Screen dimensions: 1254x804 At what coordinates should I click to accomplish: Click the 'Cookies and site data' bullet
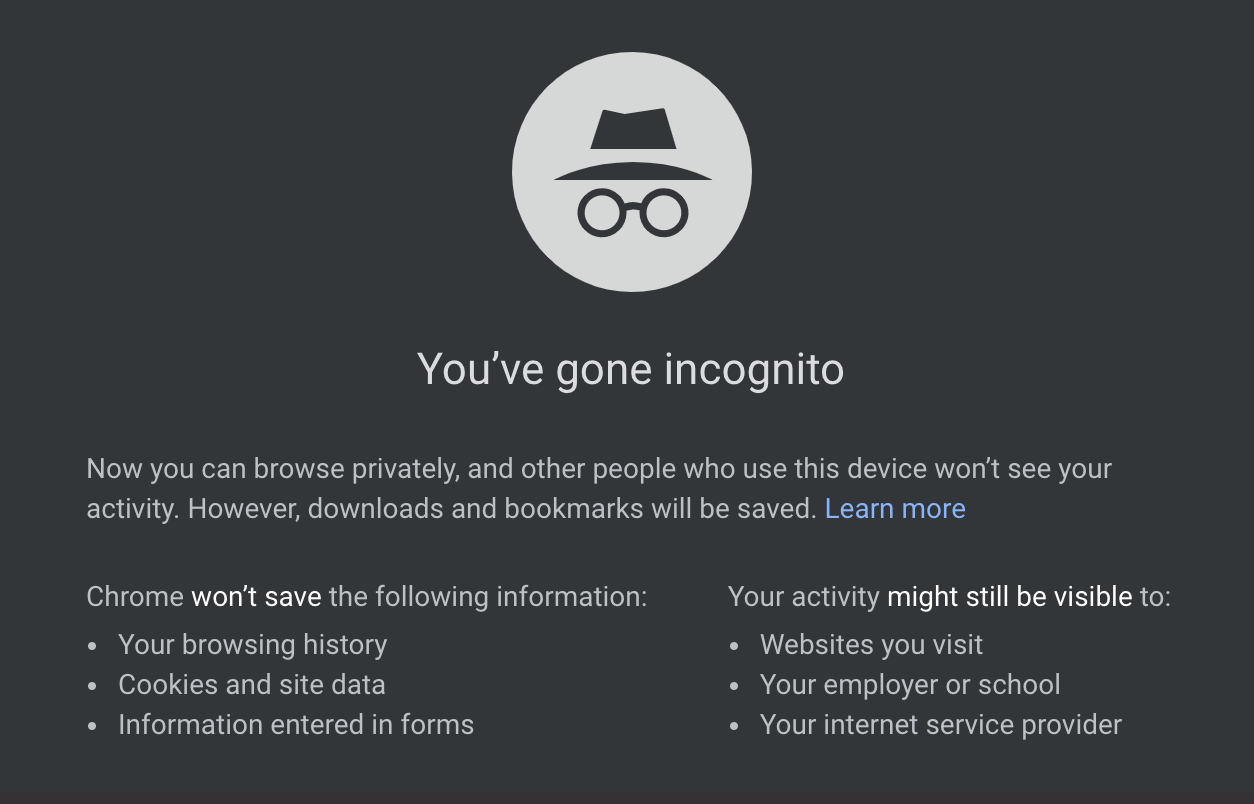pos(251,685)
